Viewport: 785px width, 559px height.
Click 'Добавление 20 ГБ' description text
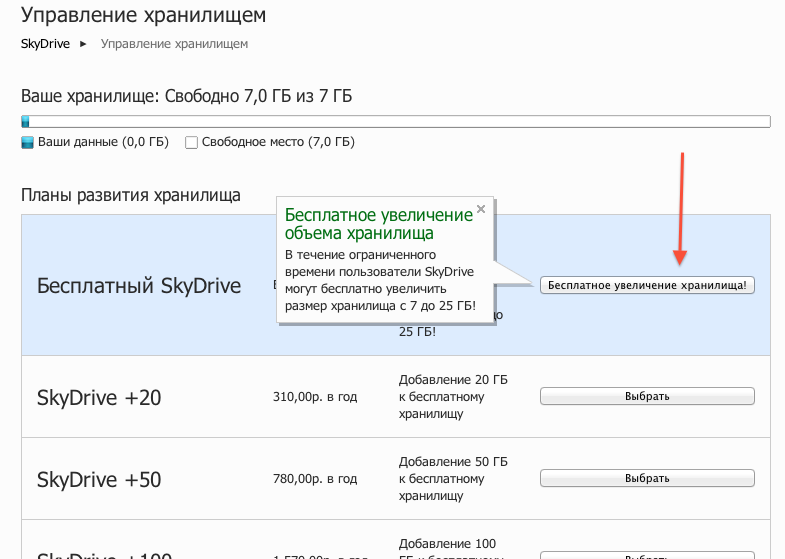(453, 380)
